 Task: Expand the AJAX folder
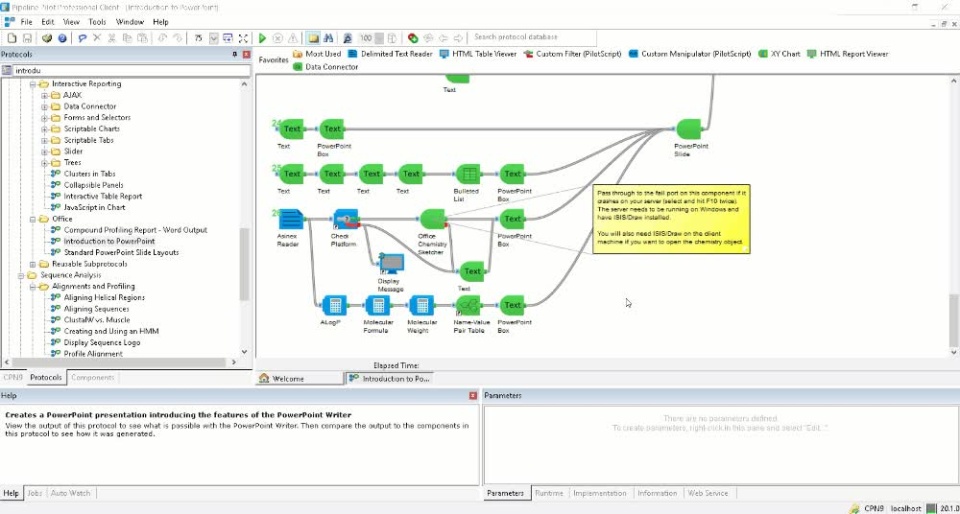tap(45, 95)
